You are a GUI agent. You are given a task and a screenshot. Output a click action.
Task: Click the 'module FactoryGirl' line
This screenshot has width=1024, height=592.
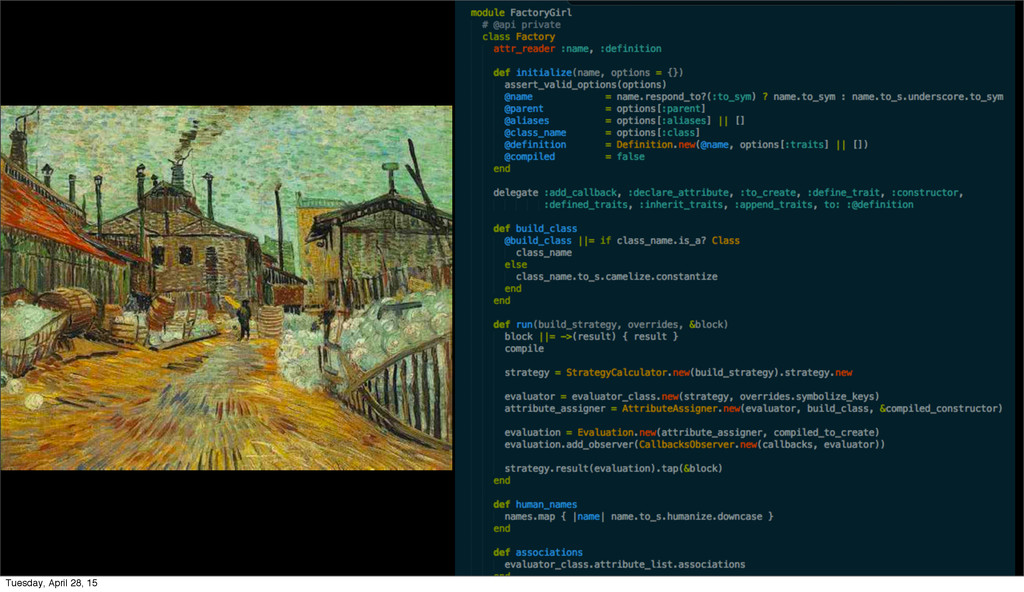click(521, 12)
